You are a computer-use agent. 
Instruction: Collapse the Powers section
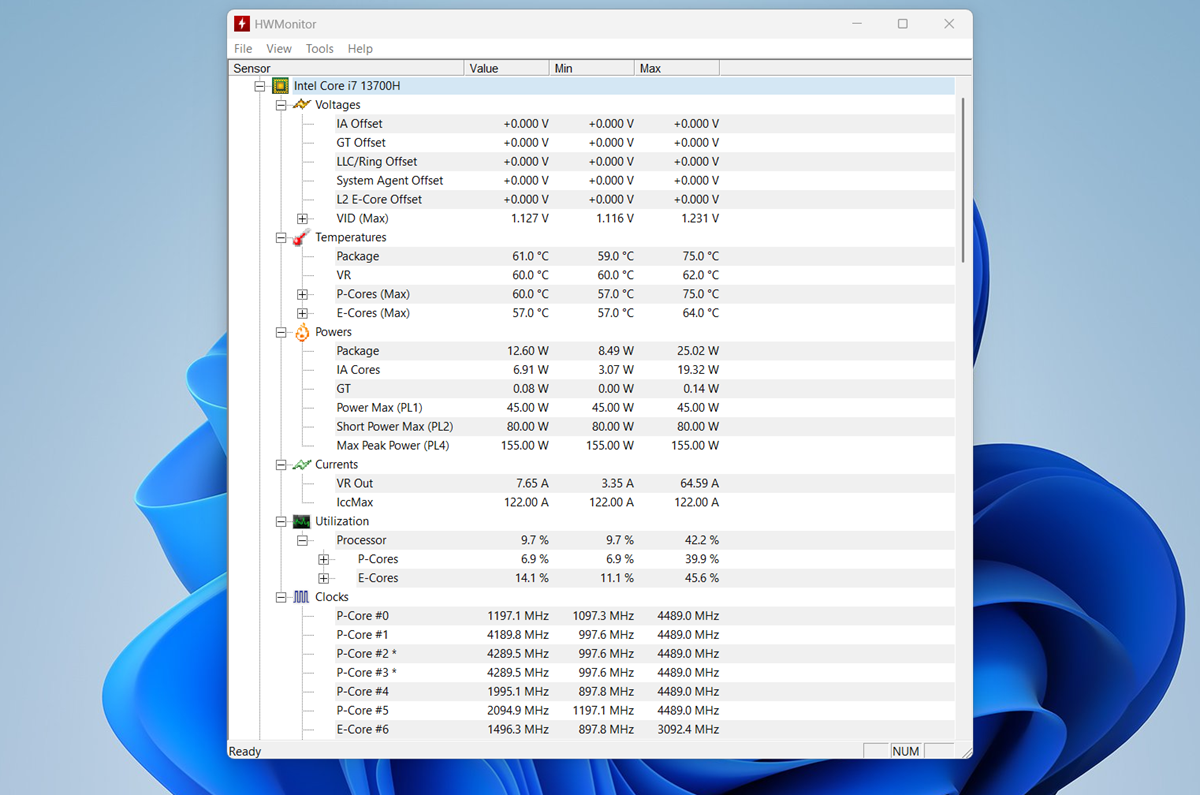281,333
